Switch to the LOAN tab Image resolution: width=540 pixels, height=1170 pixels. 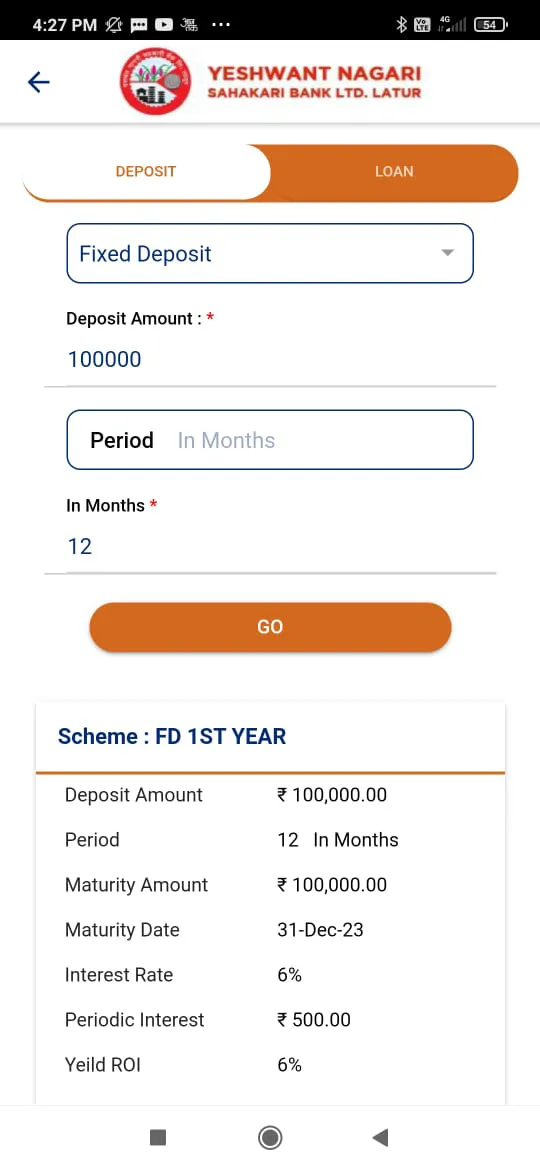click(394, 172)
